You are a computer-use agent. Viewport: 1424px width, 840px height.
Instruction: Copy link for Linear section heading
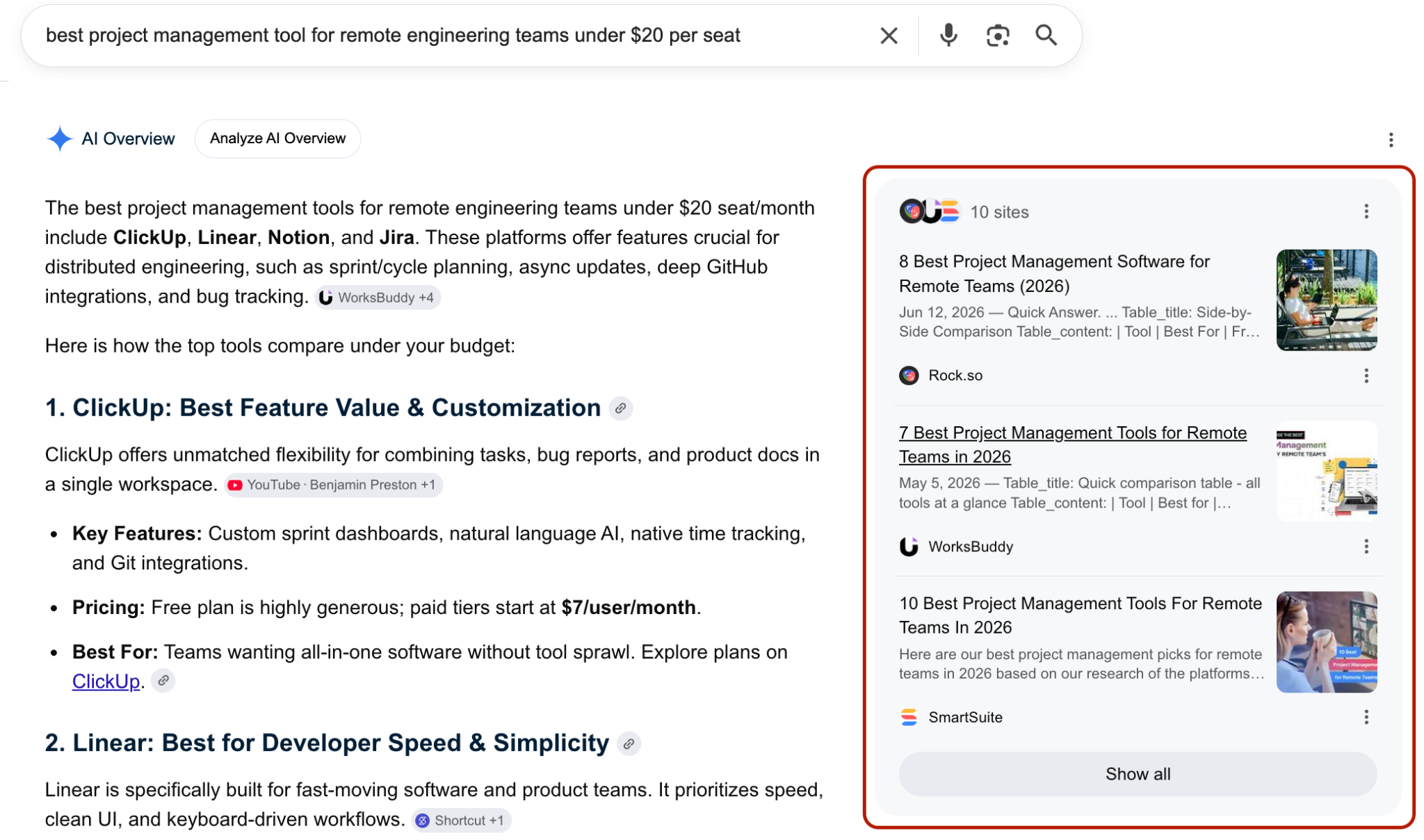point(629,743)
